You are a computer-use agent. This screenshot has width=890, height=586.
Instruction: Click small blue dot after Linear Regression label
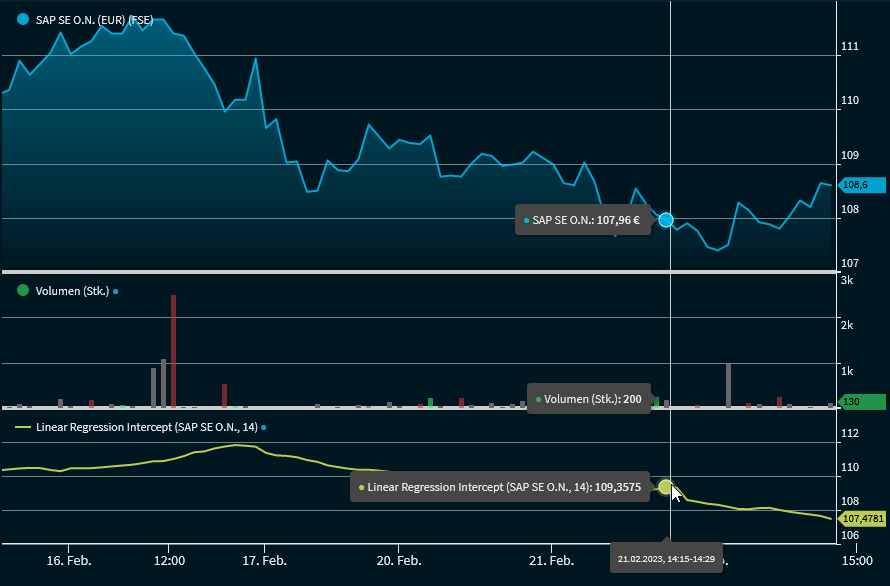pyautogui.click(x=264, y=427)
